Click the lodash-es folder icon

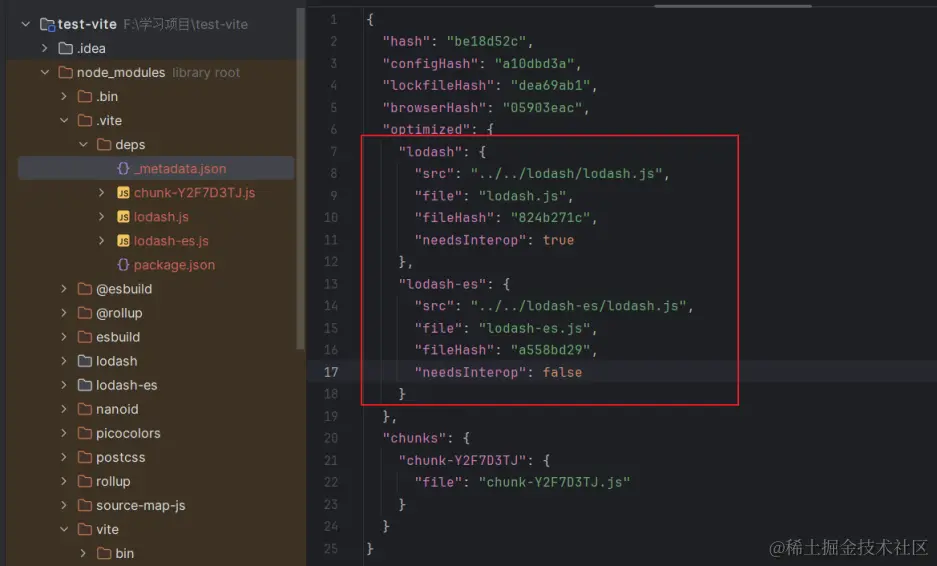(85, 385)
